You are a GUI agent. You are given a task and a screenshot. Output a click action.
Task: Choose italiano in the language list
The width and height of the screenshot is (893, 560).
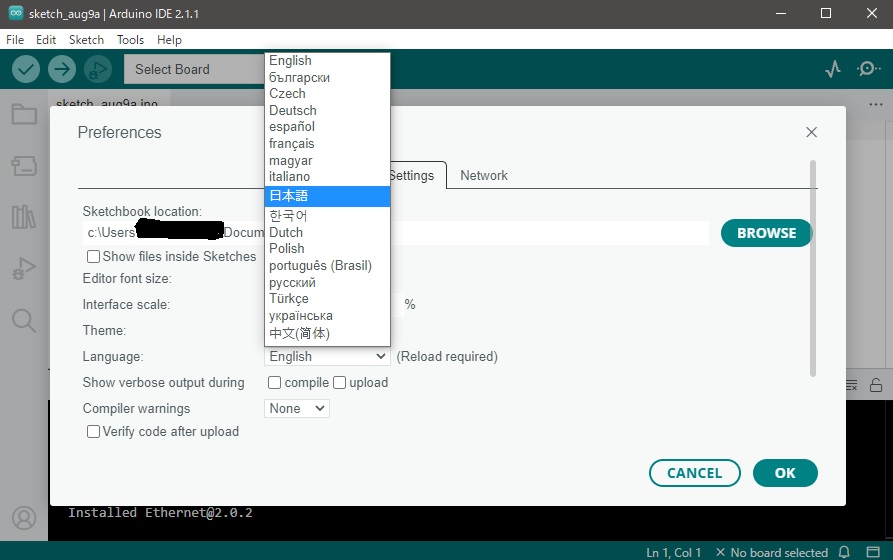click(x=327, y=177)
